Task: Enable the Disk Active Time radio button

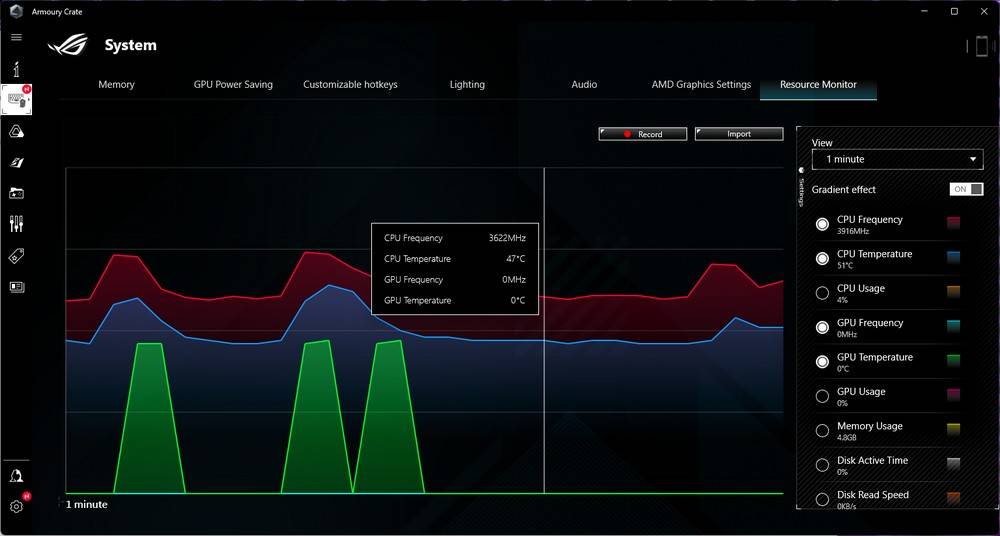Action: tap(823, 465)
